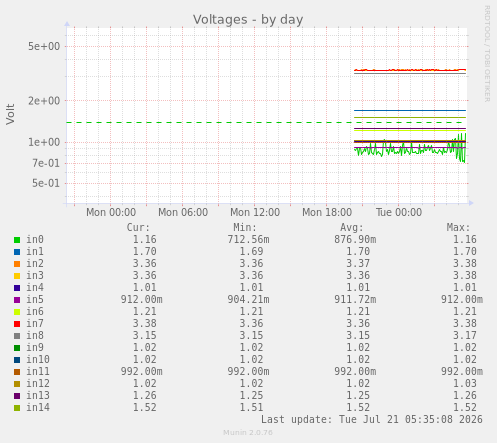Click the in7 red legend swatch

pos(17,324)
